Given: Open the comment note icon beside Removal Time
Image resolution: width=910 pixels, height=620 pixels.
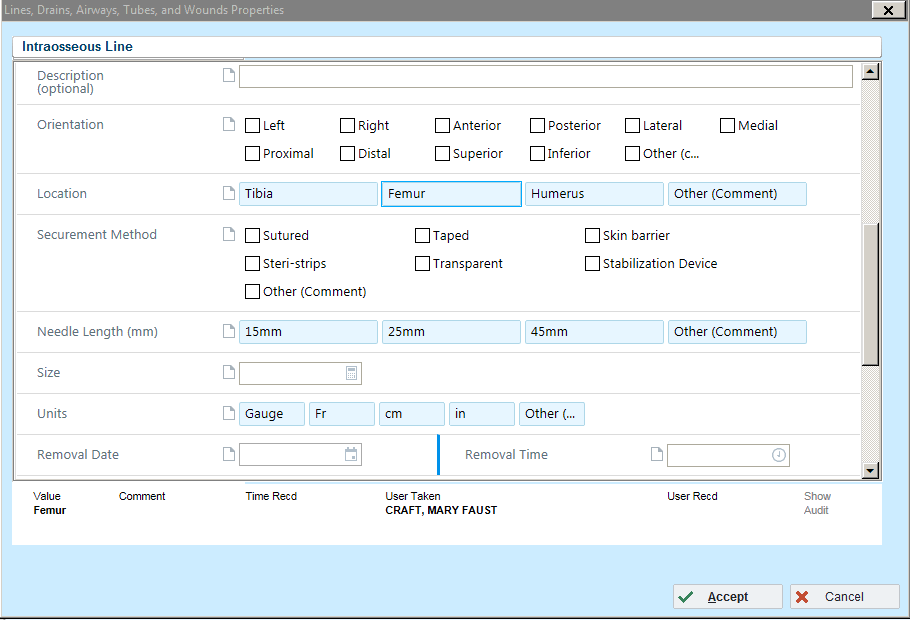Looking at the screenshot, I should click(657, 454).
